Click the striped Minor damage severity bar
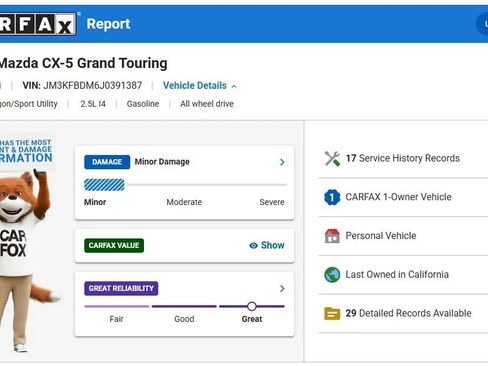 click(104, 185)
